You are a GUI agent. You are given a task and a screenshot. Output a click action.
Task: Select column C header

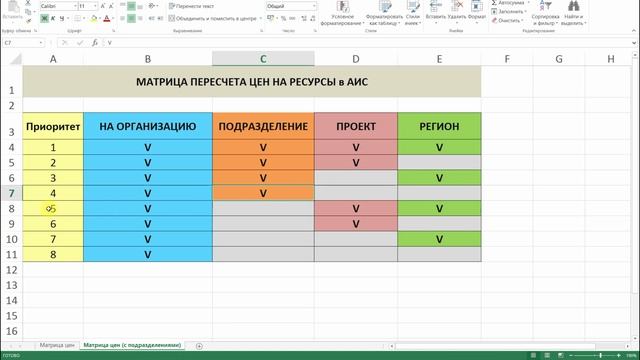click(x=263, y=59)
